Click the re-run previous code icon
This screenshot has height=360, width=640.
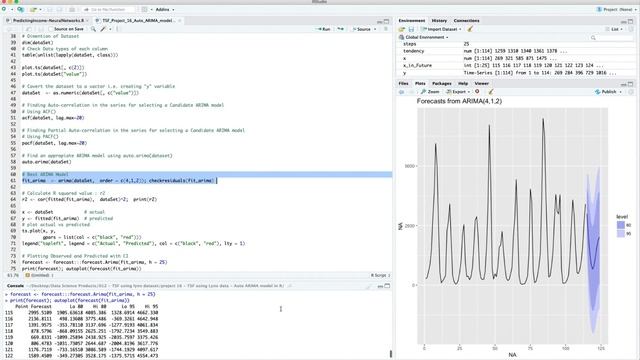tap(340, 29)
